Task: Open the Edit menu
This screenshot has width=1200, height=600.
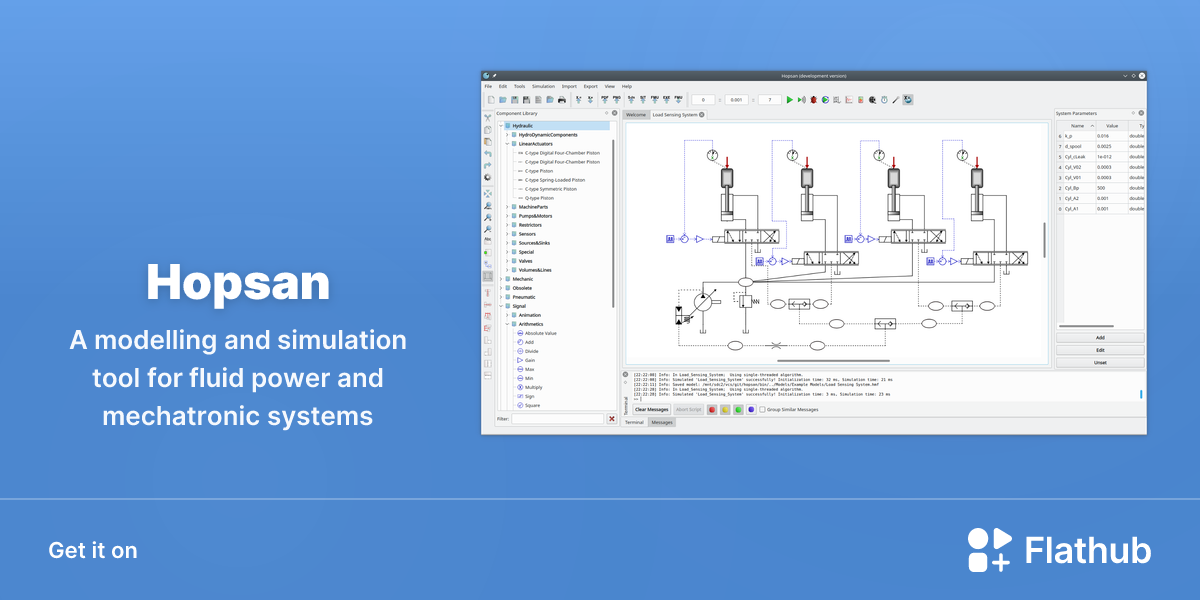Action: [503, 86]
